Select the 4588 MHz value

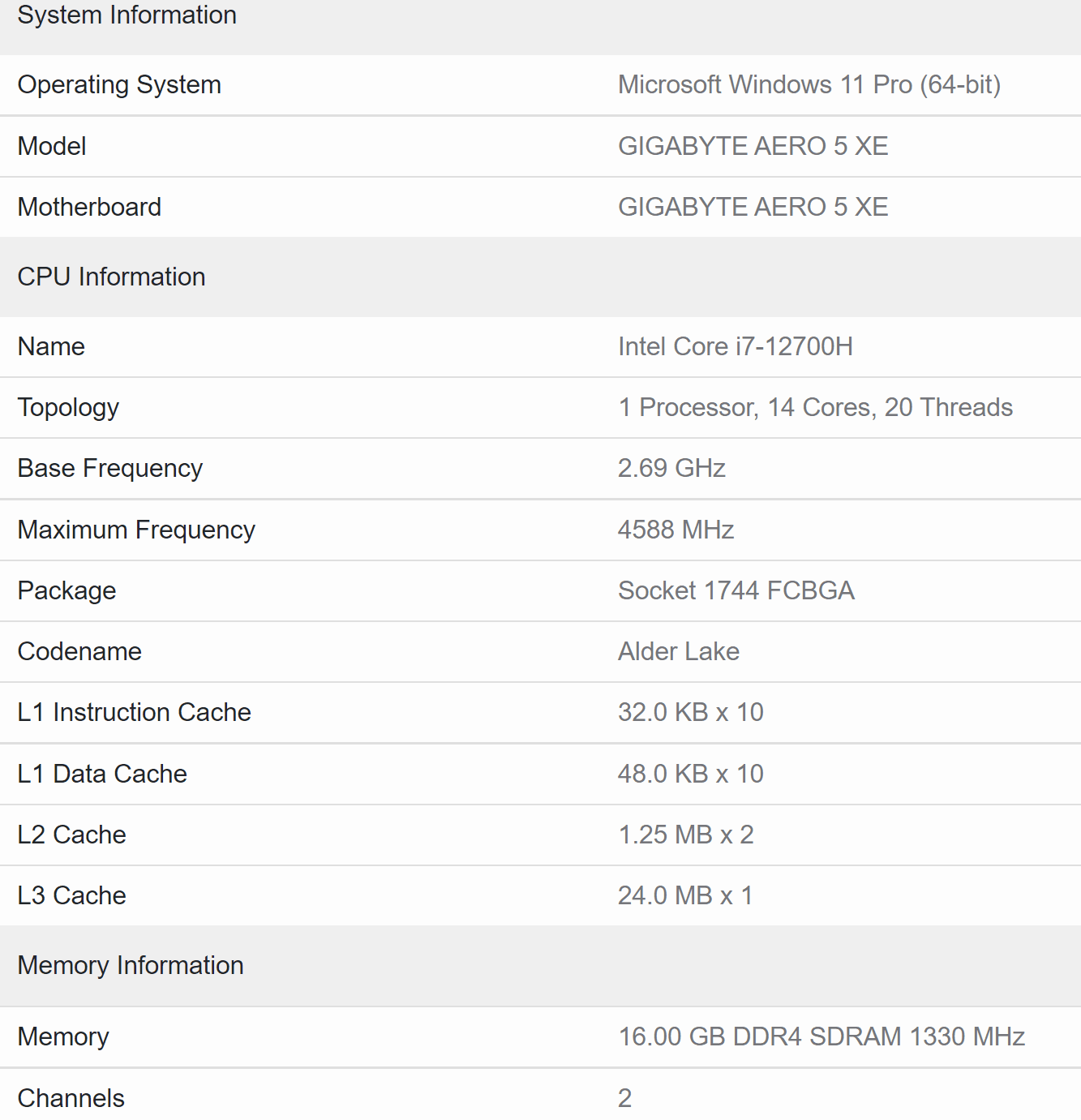[676, 530]
